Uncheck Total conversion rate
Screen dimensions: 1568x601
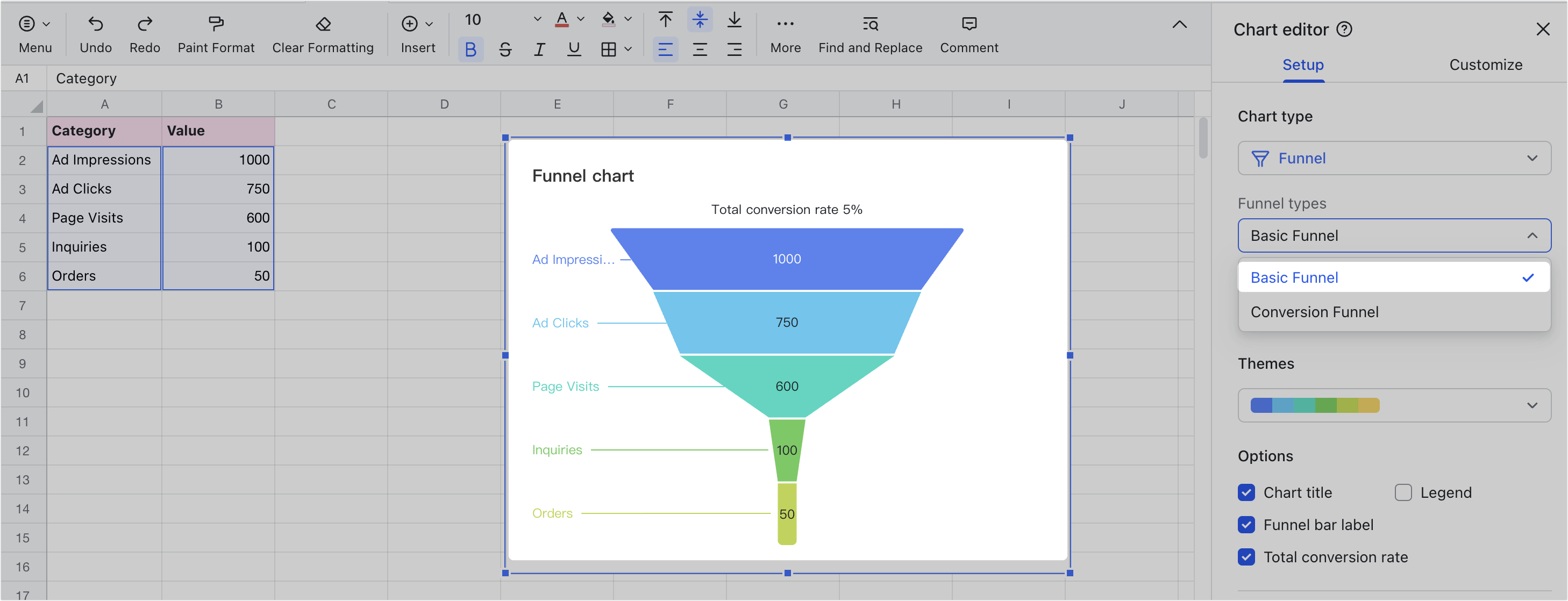pos(1246,556)
